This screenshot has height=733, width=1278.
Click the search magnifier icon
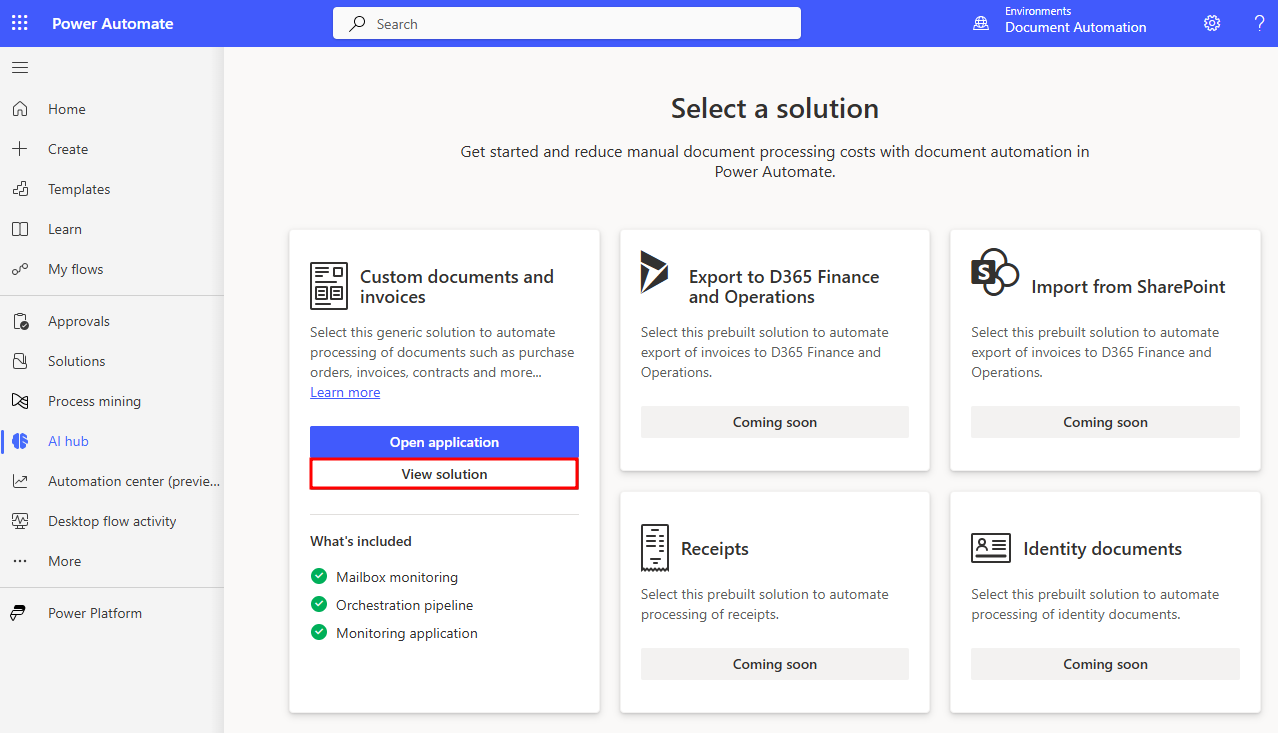point(357,24)
